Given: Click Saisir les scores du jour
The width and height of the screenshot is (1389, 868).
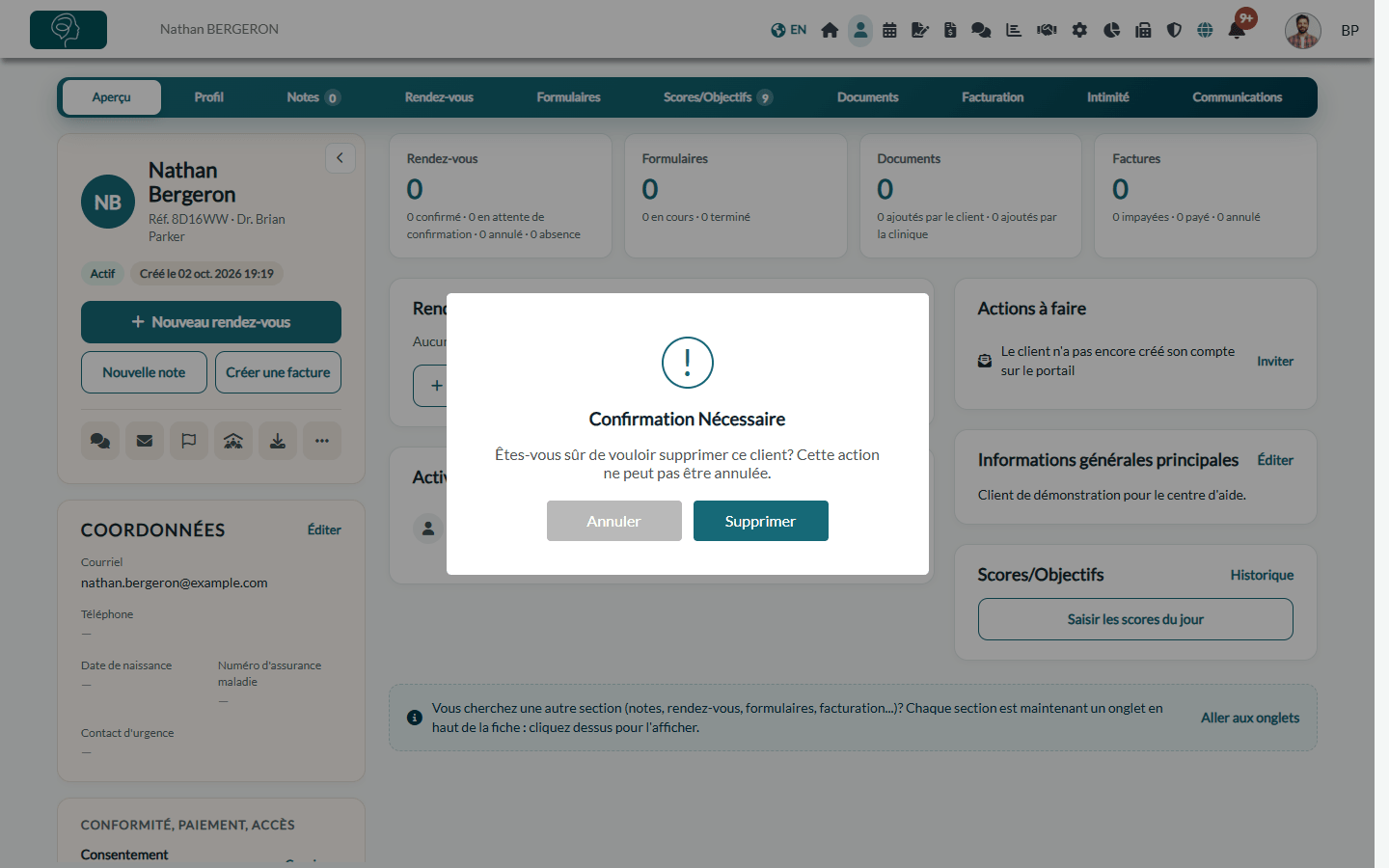Looking at the screenshot, I should pos(1135,619).
